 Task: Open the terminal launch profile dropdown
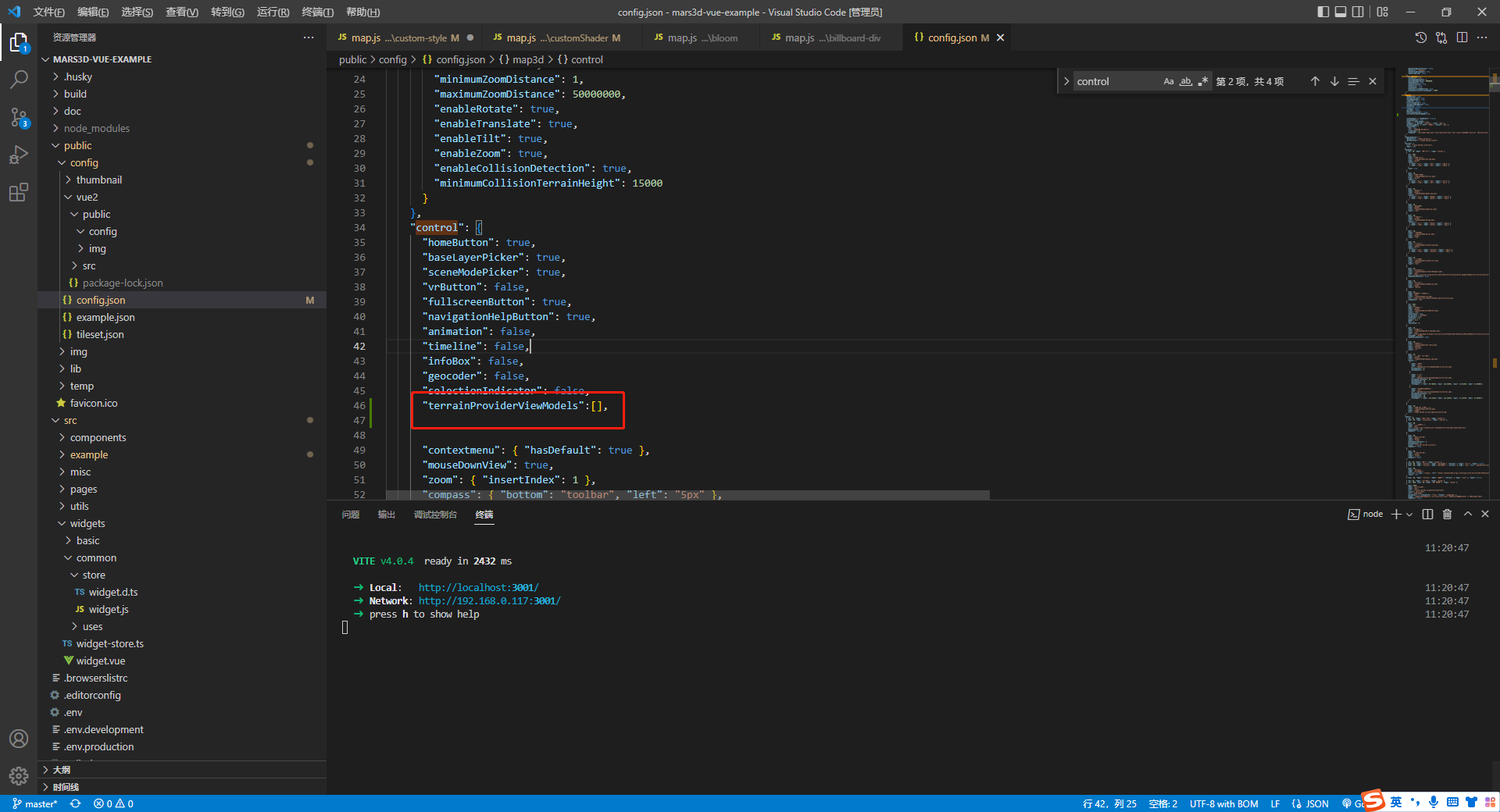coord(1409,514)
